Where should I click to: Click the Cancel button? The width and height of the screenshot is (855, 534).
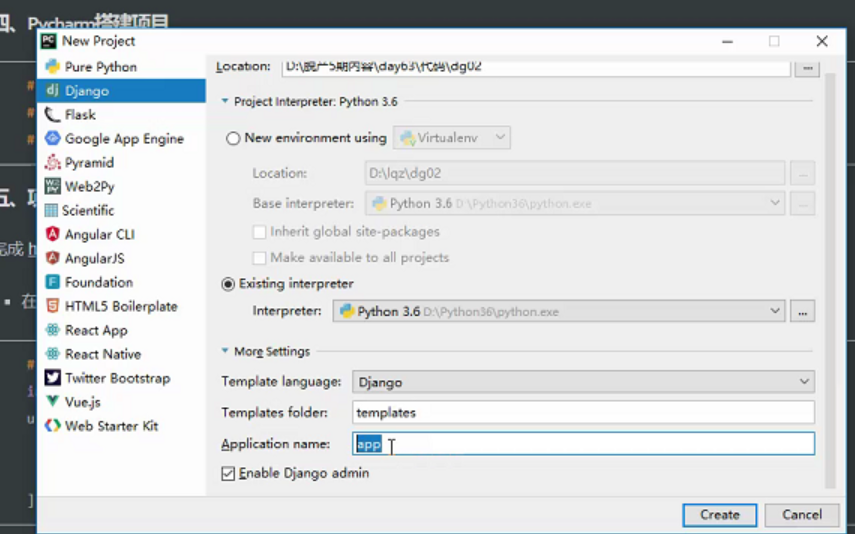802,515
